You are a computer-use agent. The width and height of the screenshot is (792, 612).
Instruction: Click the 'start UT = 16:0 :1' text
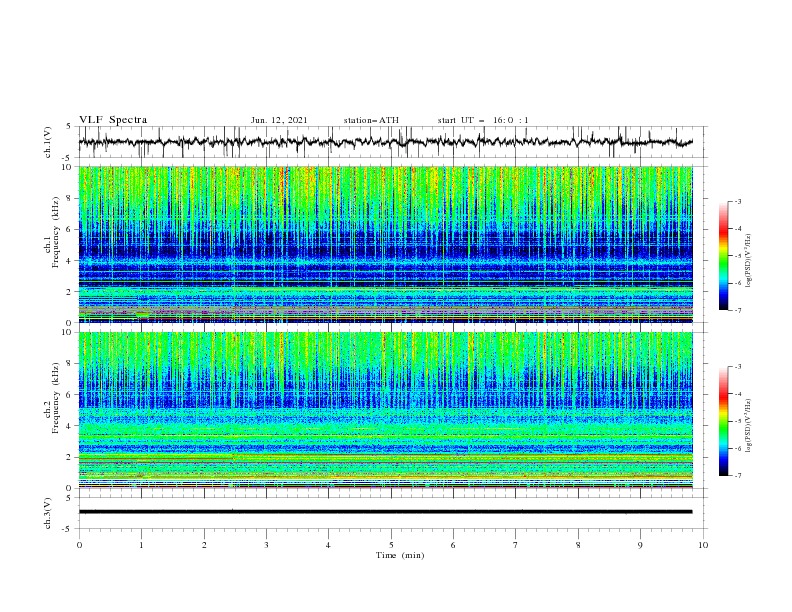483,120
